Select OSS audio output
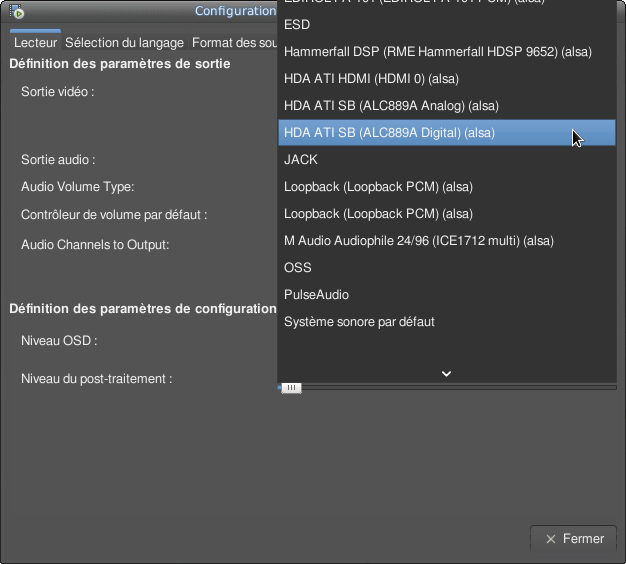This screenshot has width=626, height=564. tap(298, 268)
